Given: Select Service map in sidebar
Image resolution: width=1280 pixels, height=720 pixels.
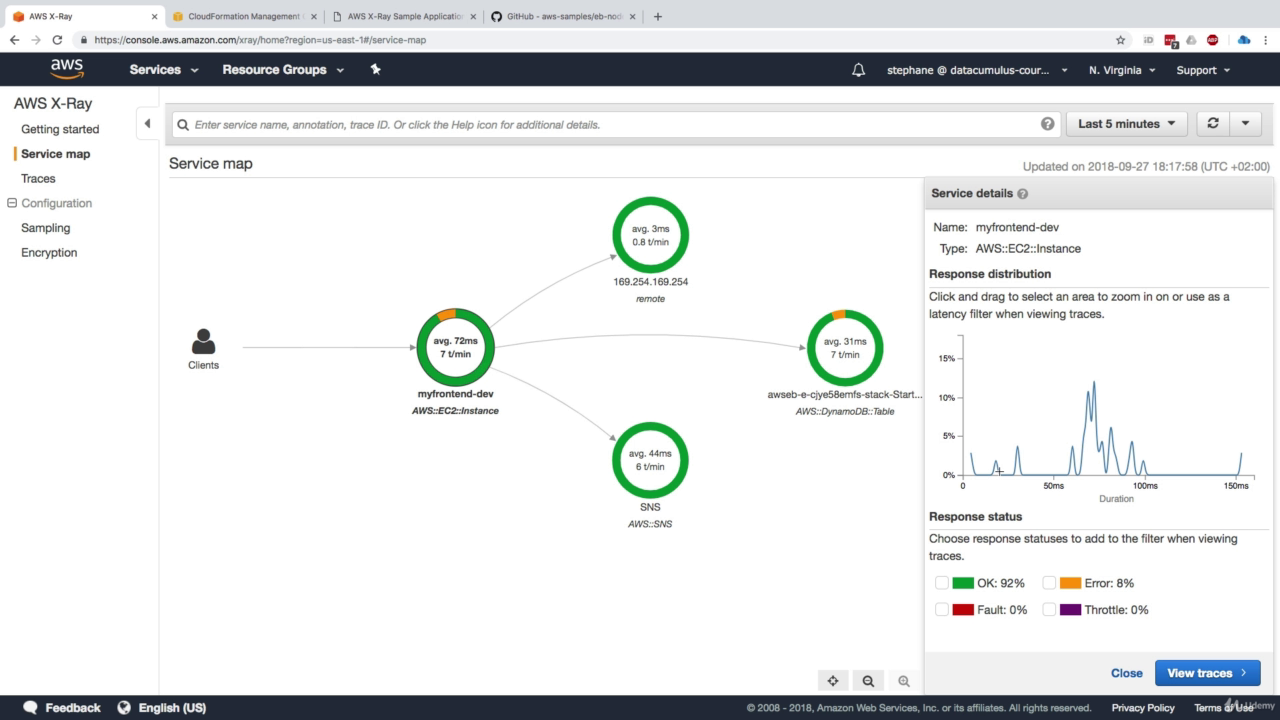Looking at the screenshot, I should point(55,154).
